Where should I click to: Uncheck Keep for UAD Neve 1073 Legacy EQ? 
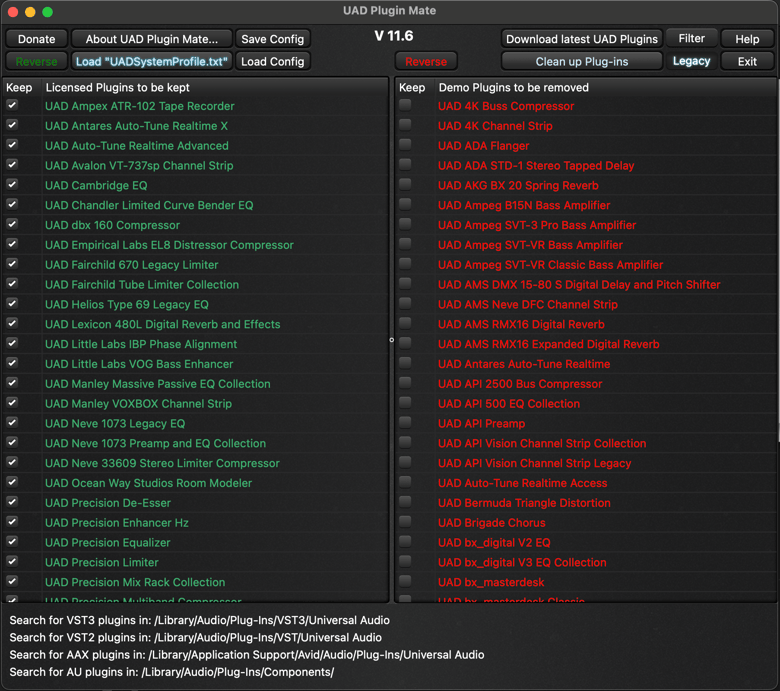(12, 423)
